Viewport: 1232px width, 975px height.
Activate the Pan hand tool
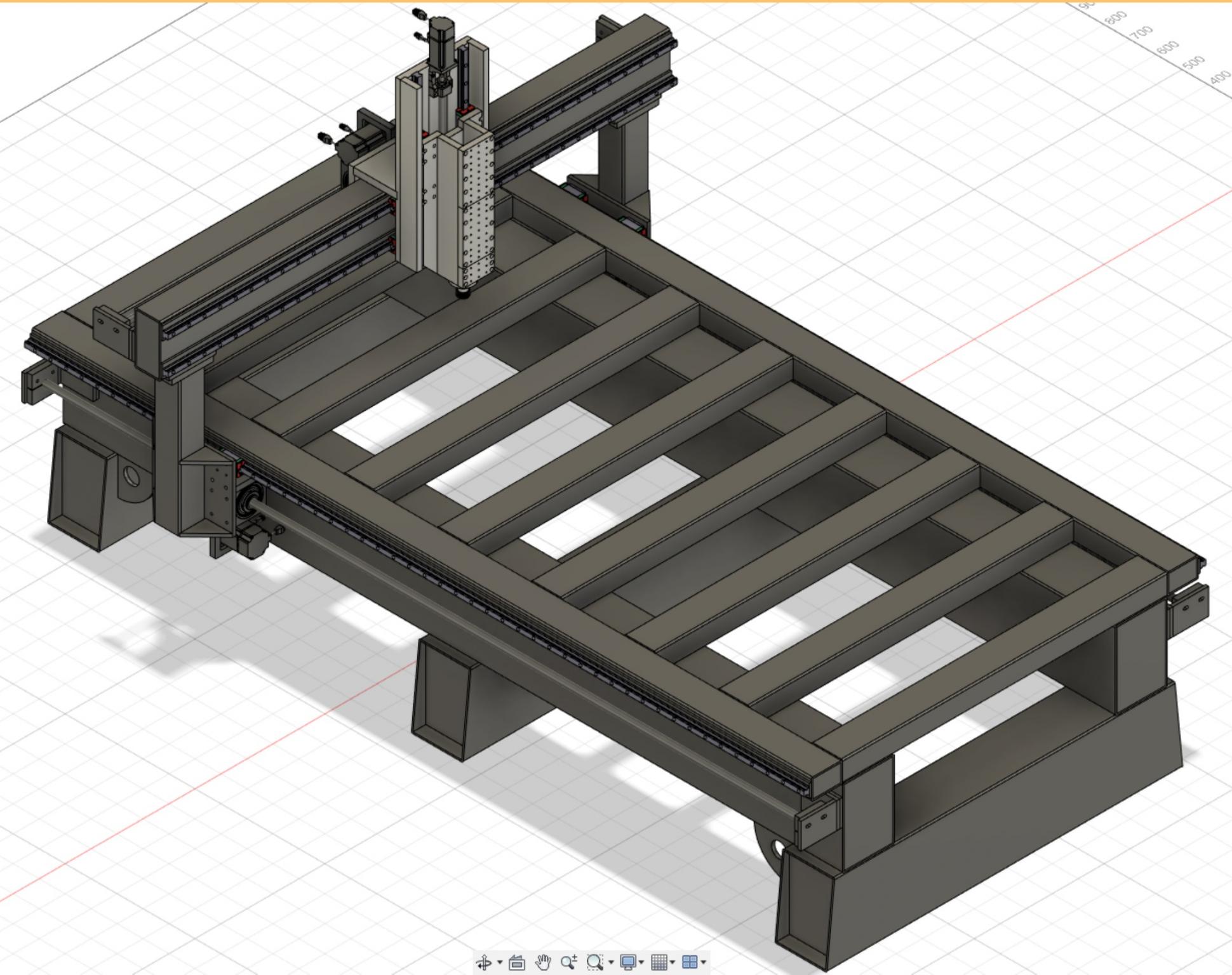(543, 962)
